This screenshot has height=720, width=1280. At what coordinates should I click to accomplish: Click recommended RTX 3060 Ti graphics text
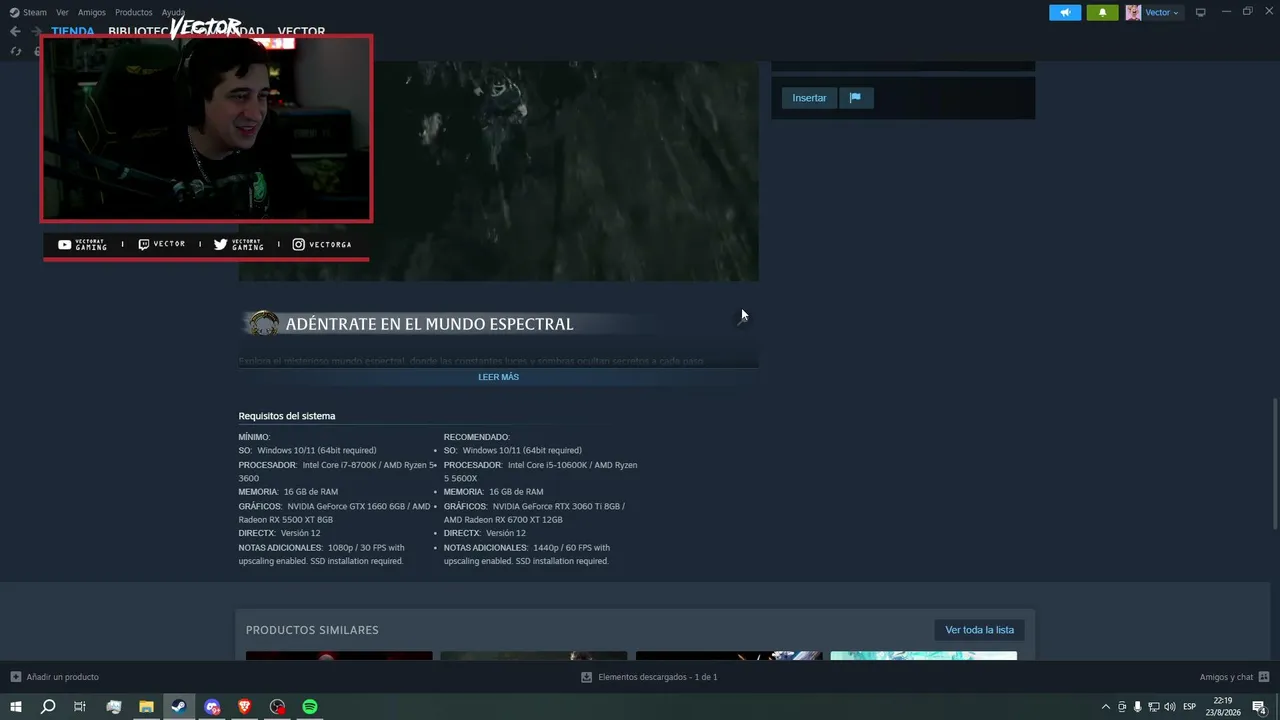pyautogui.click(x=534, y=513)
